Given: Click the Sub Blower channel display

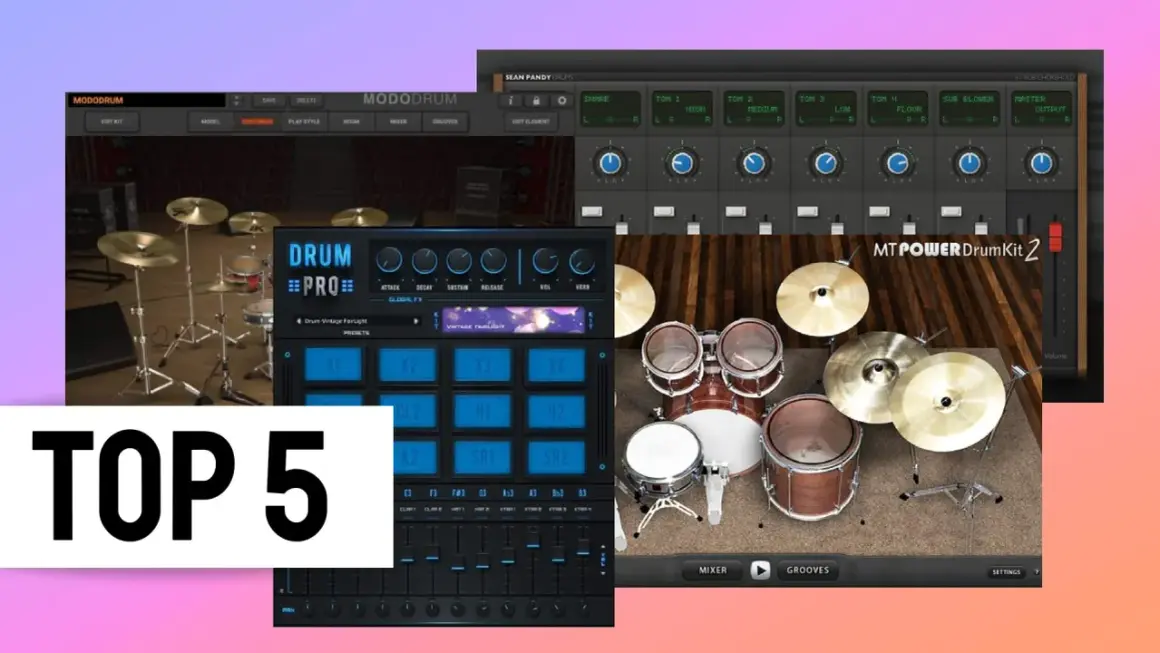Looking at the screenshot, I should 969,109.
